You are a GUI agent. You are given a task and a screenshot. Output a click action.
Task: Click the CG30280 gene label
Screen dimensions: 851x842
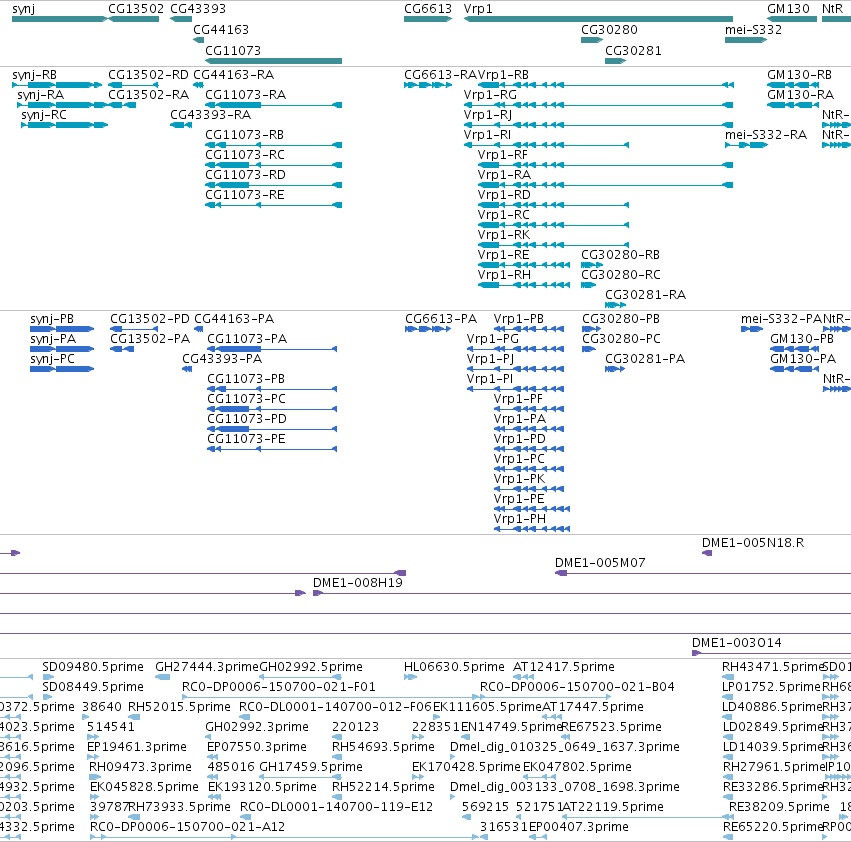[609, 30]
